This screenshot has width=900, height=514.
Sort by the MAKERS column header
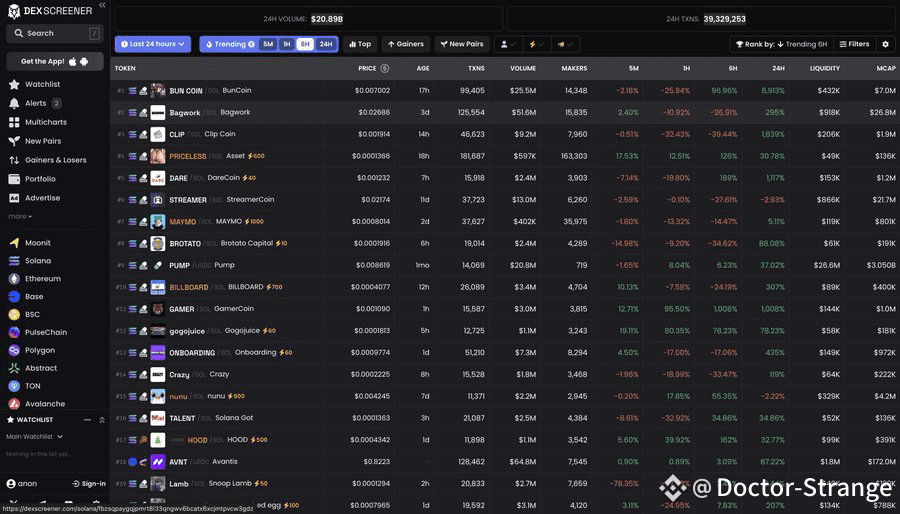tap(574, 68)
